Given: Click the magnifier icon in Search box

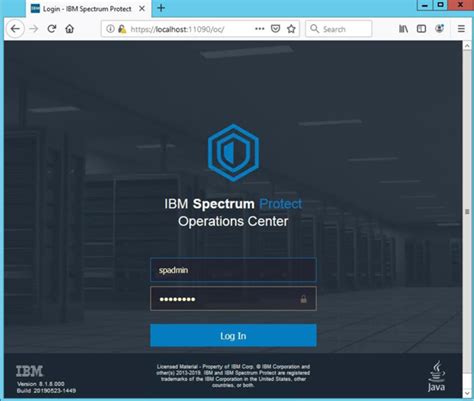Looking at the screenshot, I should [x=314, y=29].
